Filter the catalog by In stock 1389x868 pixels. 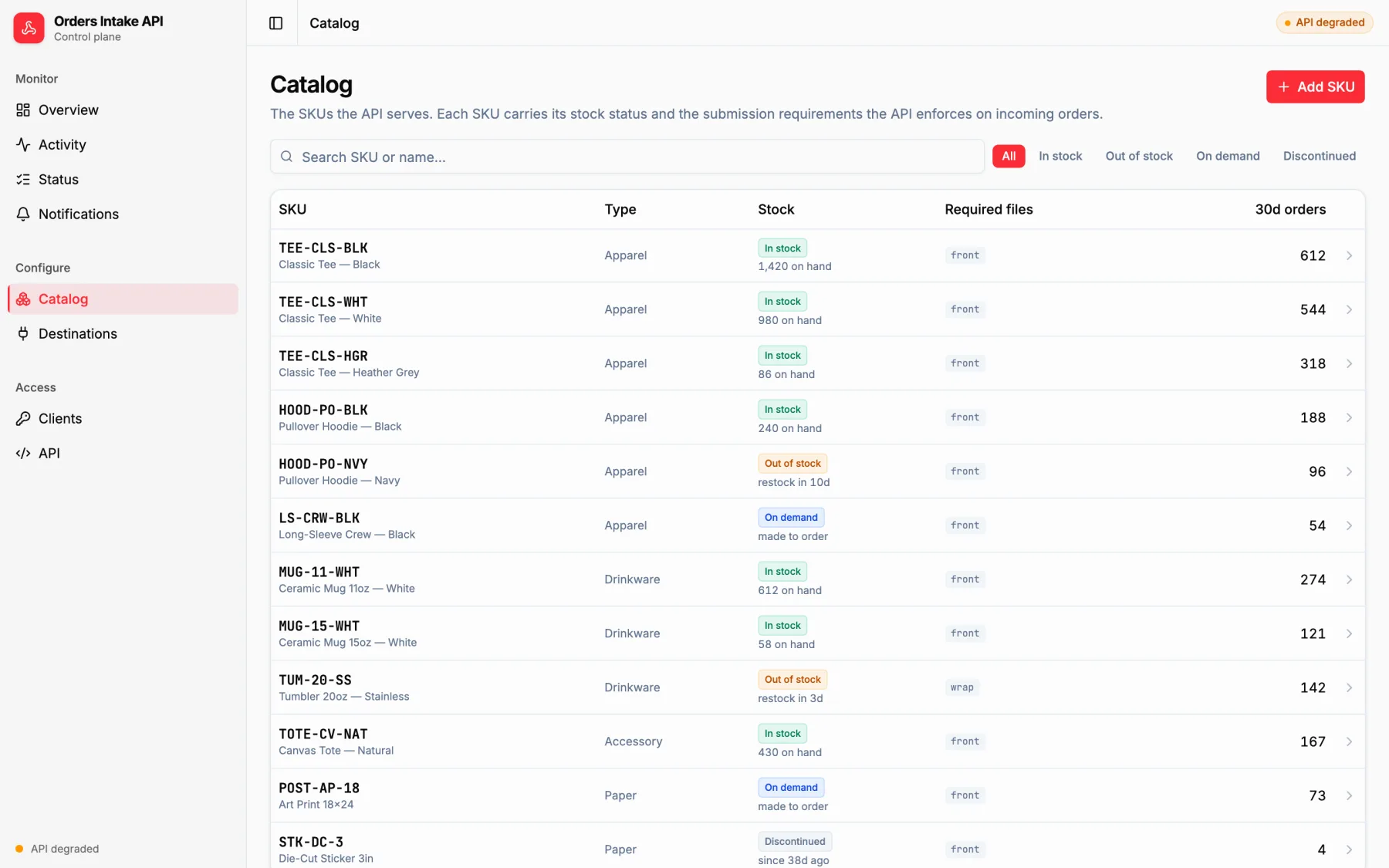(1060, 156)
